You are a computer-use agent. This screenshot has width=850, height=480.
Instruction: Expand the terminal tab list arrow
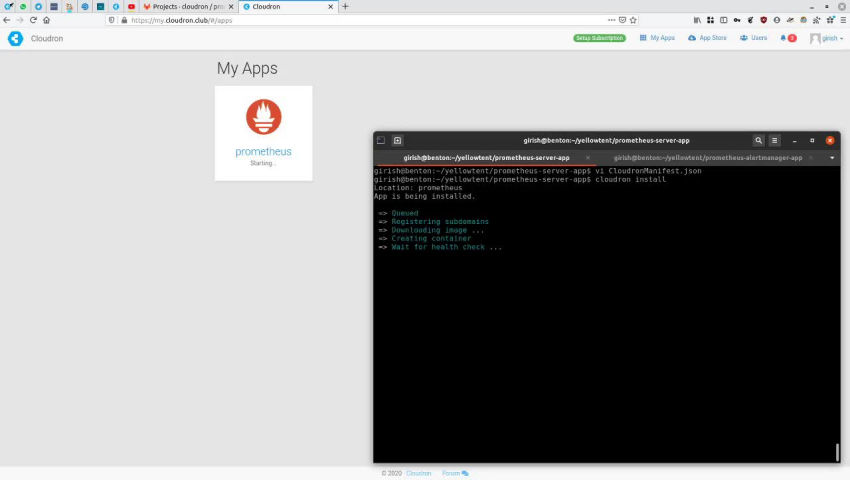tap(832, 157)
